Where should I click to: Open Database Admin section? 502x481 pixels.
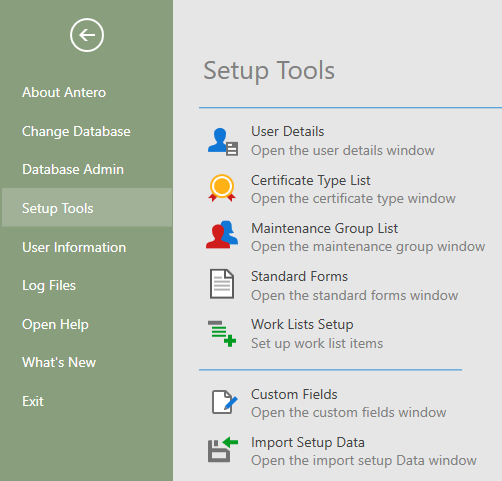[73, 169]
